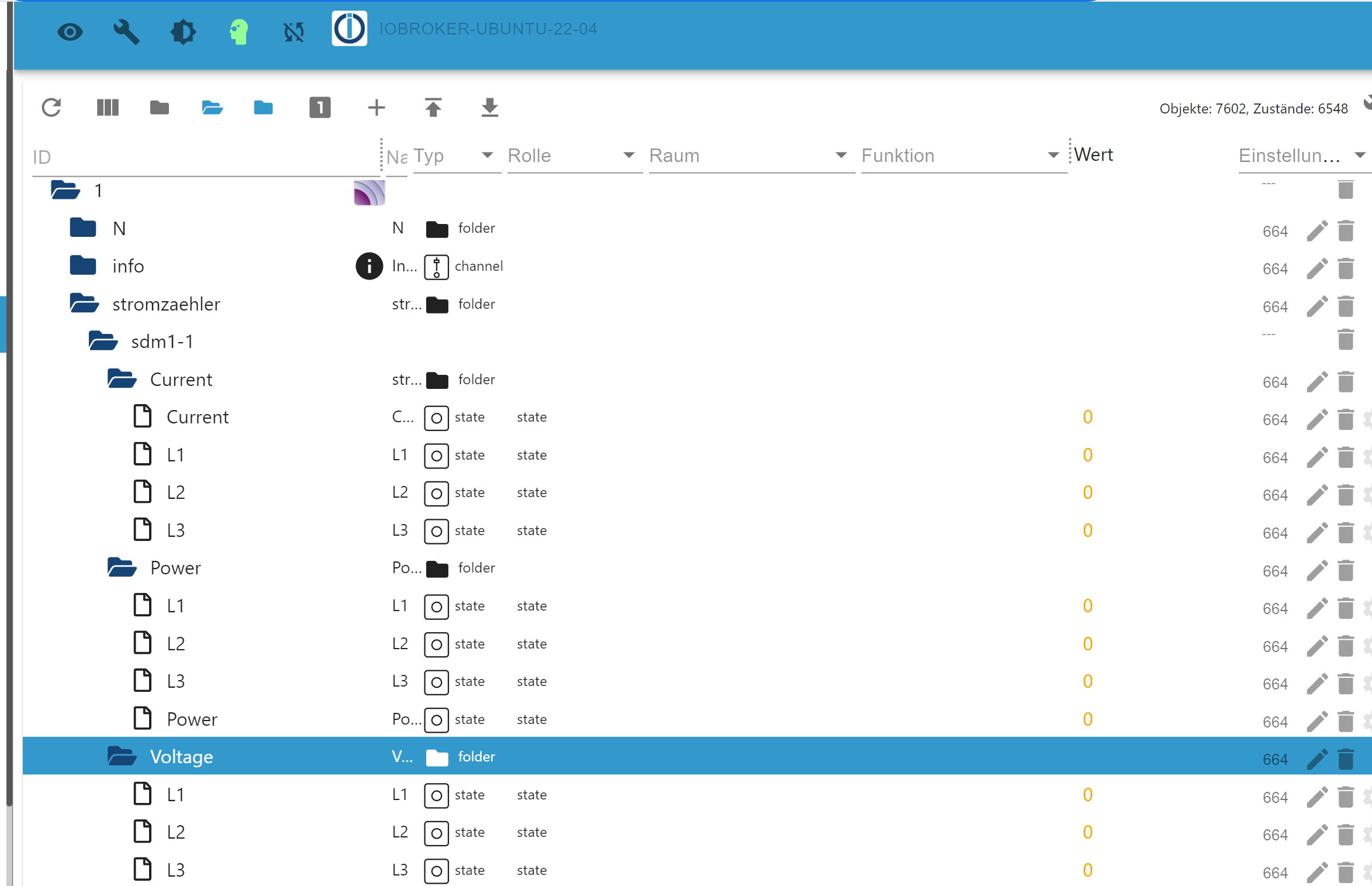This screenshot has height=886, width=1372.
Task: Click the ioBroker logo icon
Action: click(x=350, y=28)
